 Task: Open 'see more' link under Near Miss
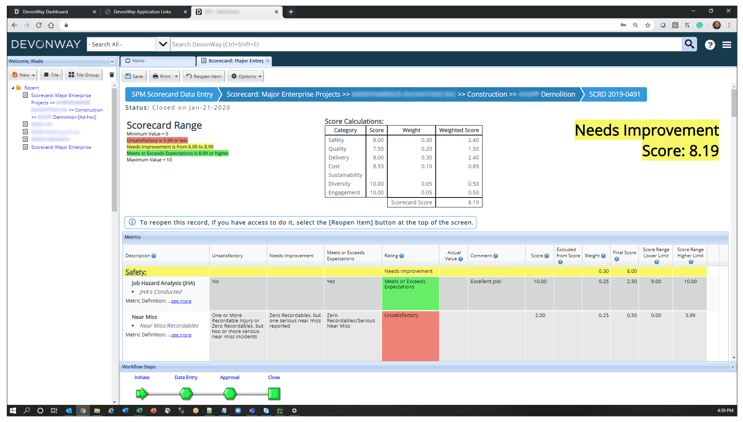(181, 335)
